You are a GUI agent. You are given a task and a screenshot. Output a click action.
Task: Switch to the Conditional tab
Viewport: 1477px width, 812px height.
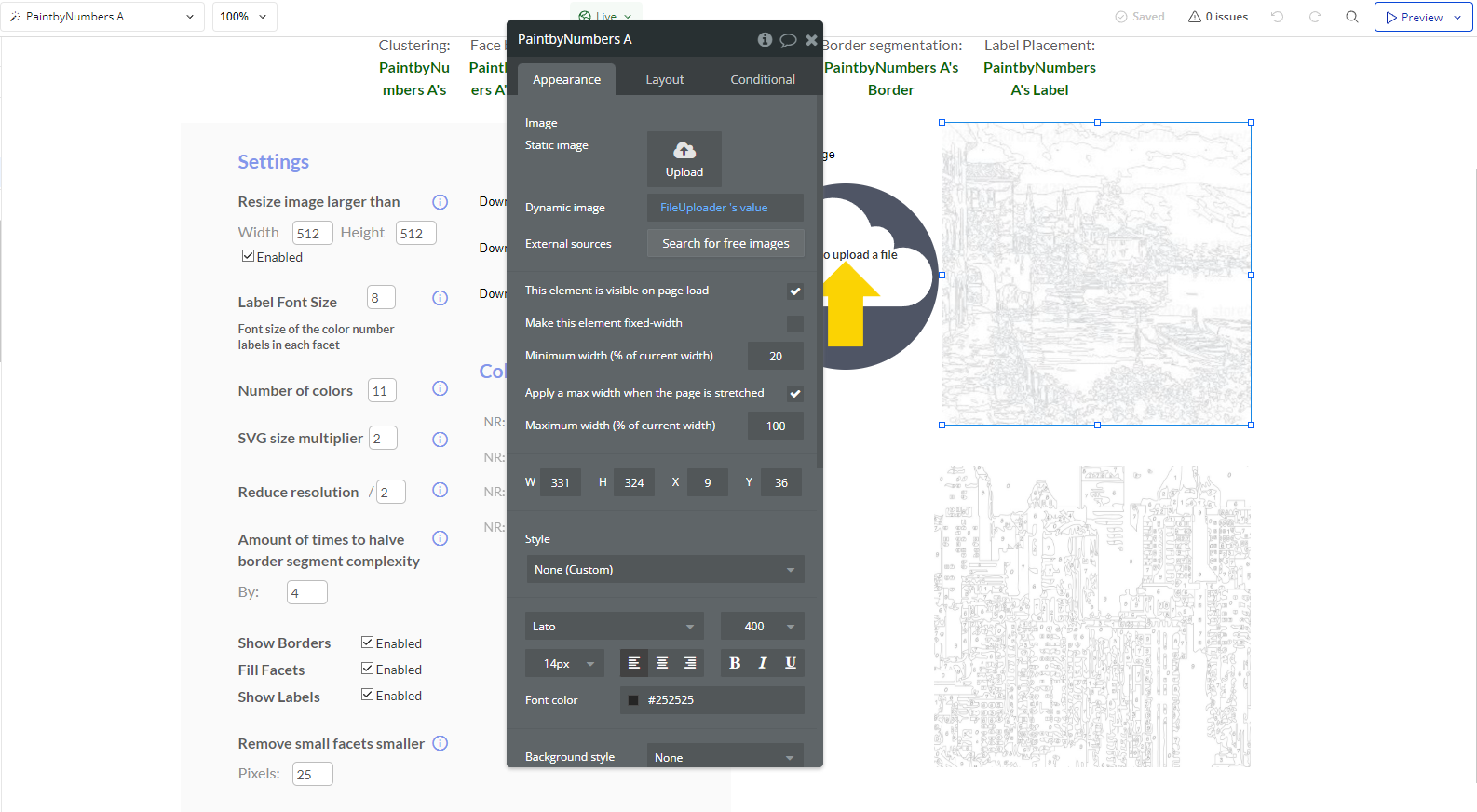(x=763, y=80)
